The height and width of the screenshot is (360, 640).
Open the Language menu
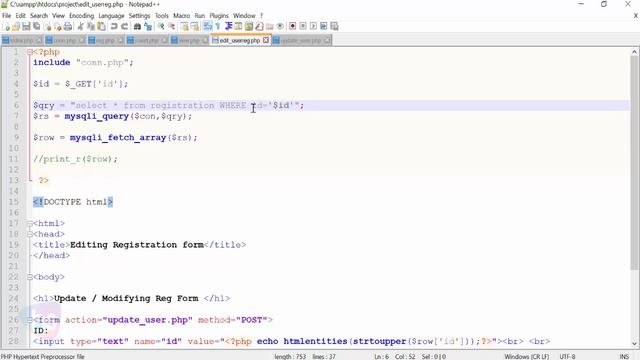tap(111, 16)
